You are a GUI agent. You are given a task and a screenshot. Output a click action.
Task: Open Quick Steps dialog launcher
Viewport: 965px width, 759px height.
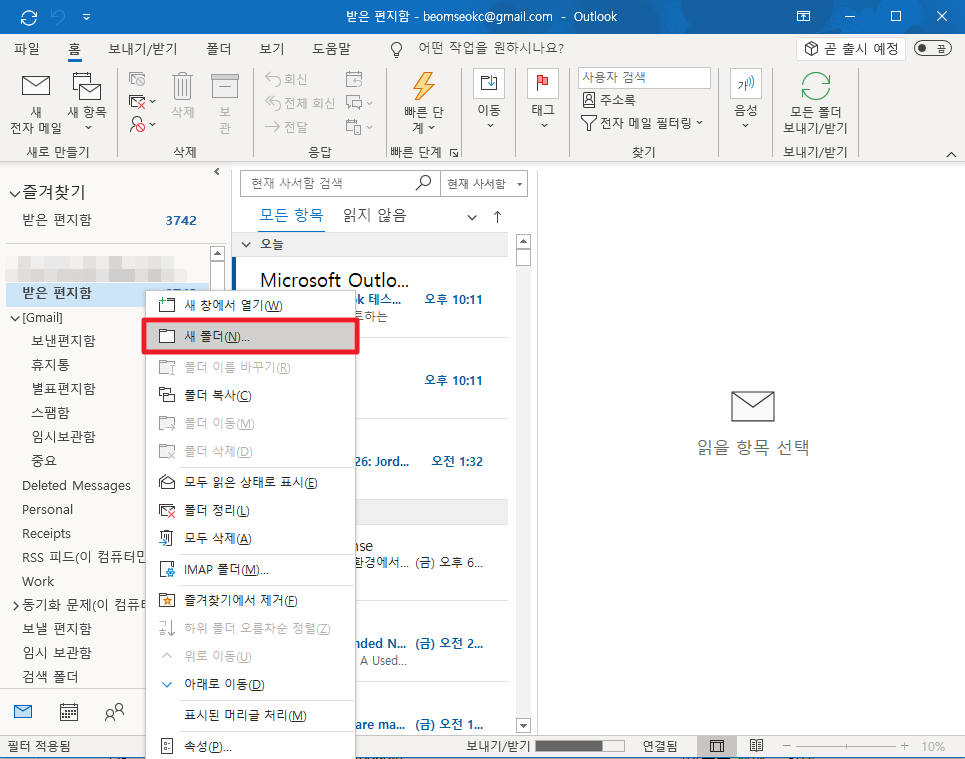click(454, 152)
